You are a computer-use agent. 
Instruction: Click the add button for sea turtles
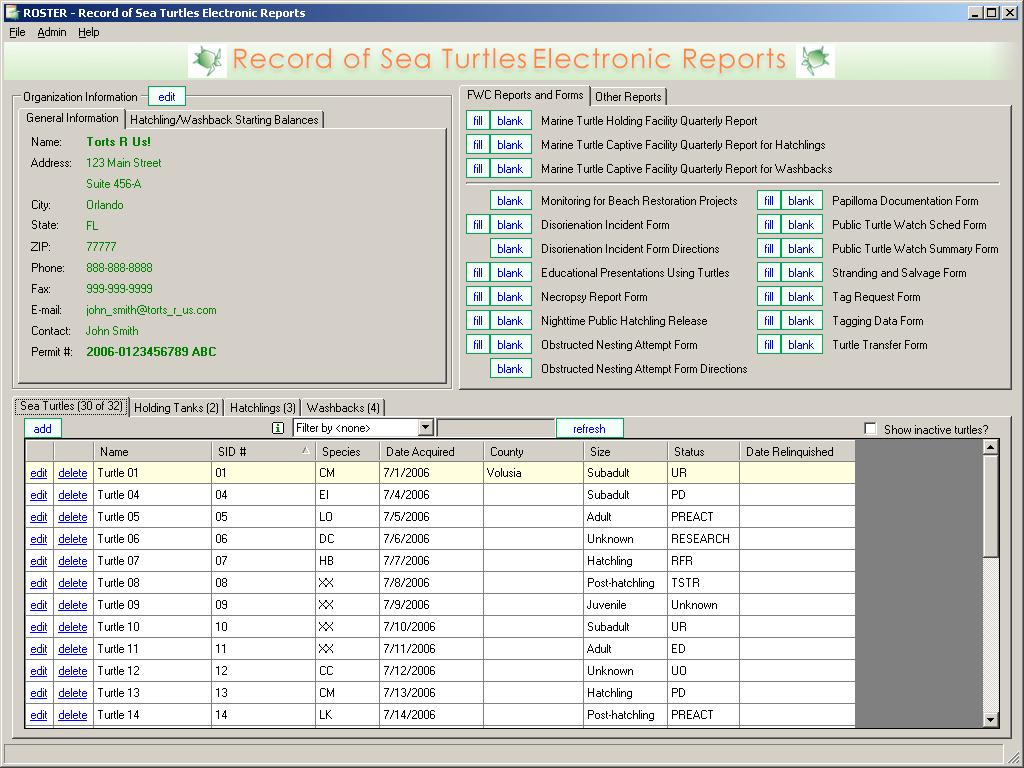pyautogui.click(x=43, y=428)
